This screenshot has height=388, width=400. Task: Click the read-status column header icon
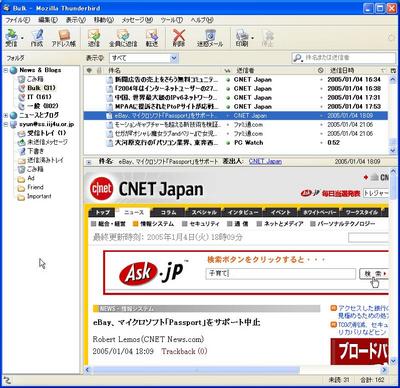228,70
